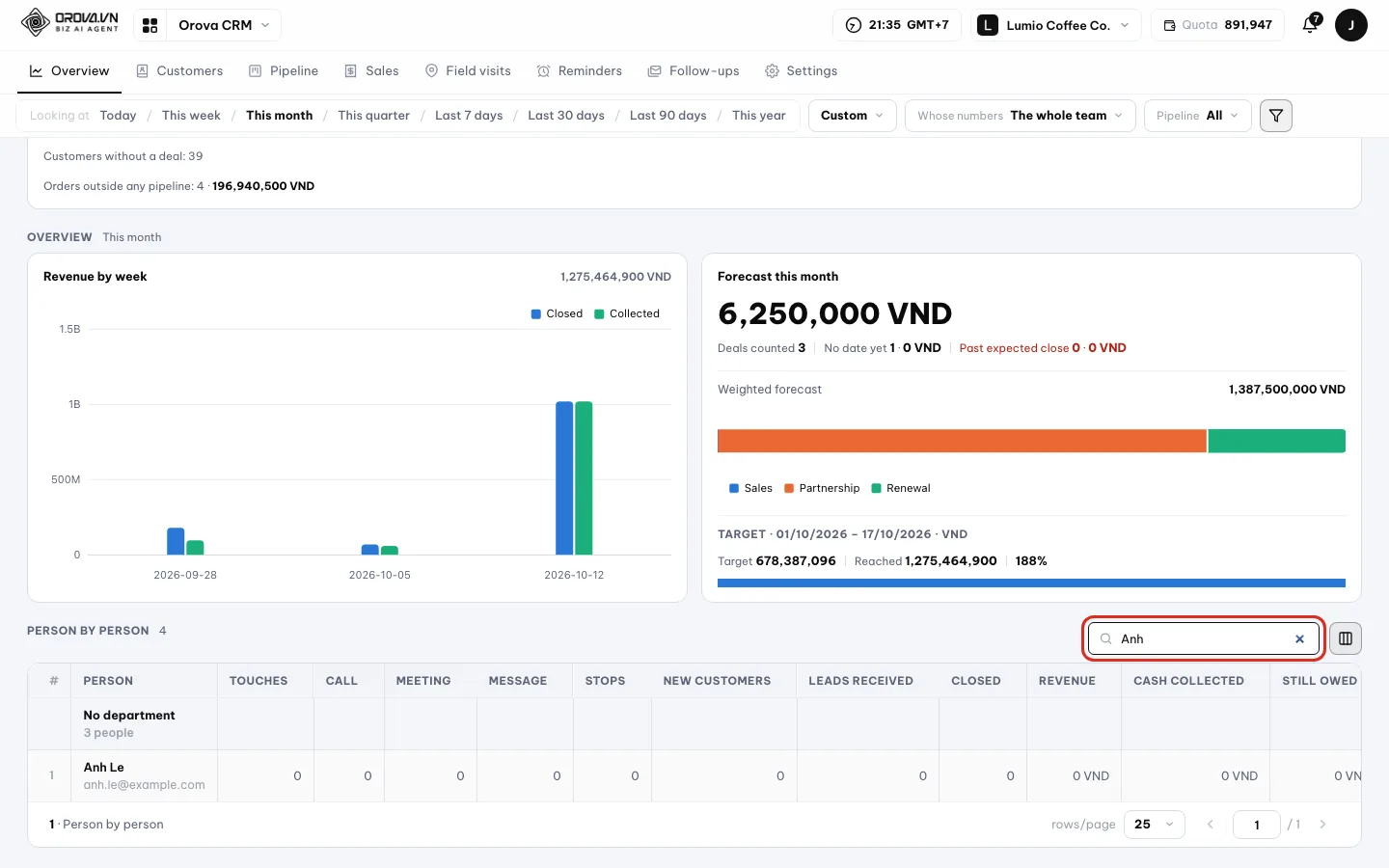This screenshot has width=1389, height=868.
Task: Click the Anh Le person row
Action: pyautogui.click(x=694, y=775)
